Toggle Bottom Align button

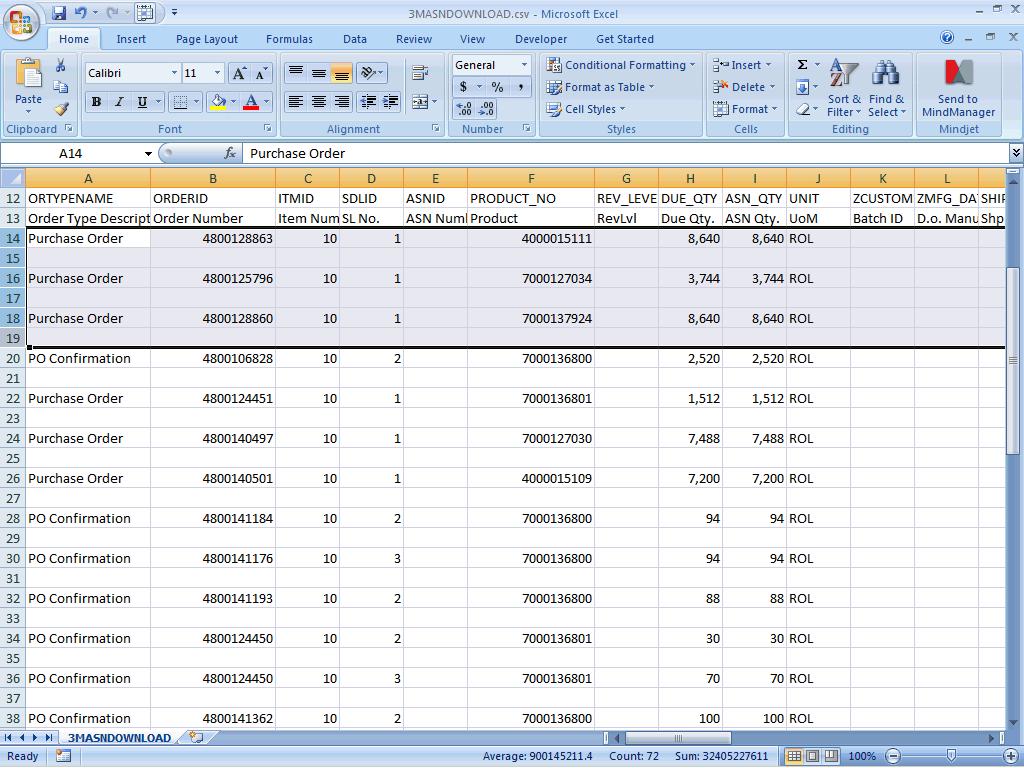pos(341,72)
